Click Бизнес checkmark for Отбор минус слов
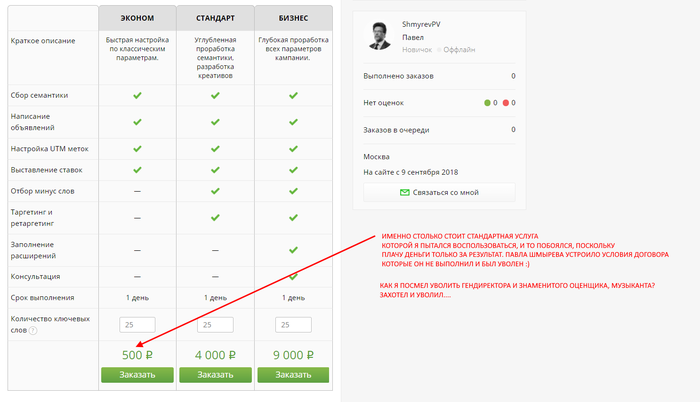 point(293,191)
